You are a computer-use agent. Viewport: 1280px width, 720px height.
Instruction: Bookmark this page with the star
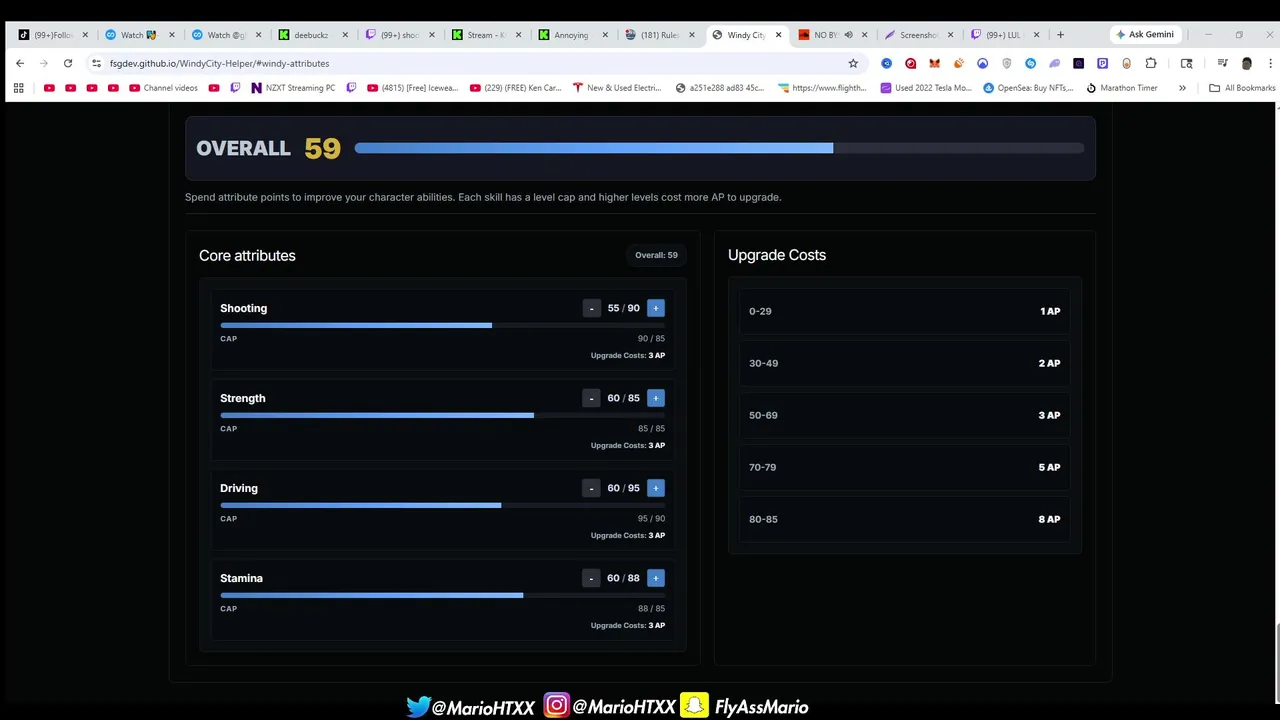tap(853, 63)
